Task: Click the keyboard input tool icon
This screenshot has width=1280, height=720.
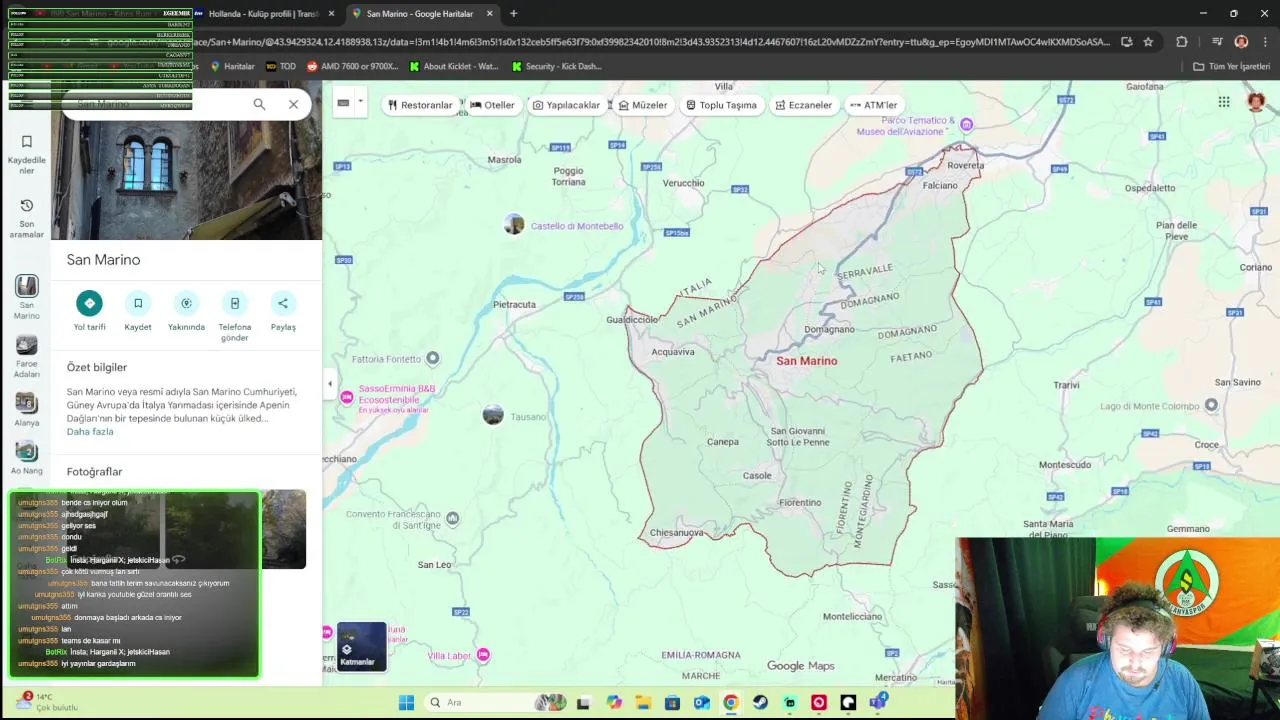Action: (343, 103)
